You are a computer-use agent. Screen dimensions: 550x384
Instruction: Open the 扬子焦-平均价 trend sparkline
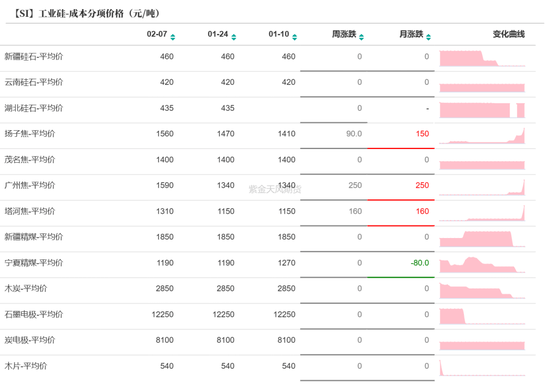482,136
